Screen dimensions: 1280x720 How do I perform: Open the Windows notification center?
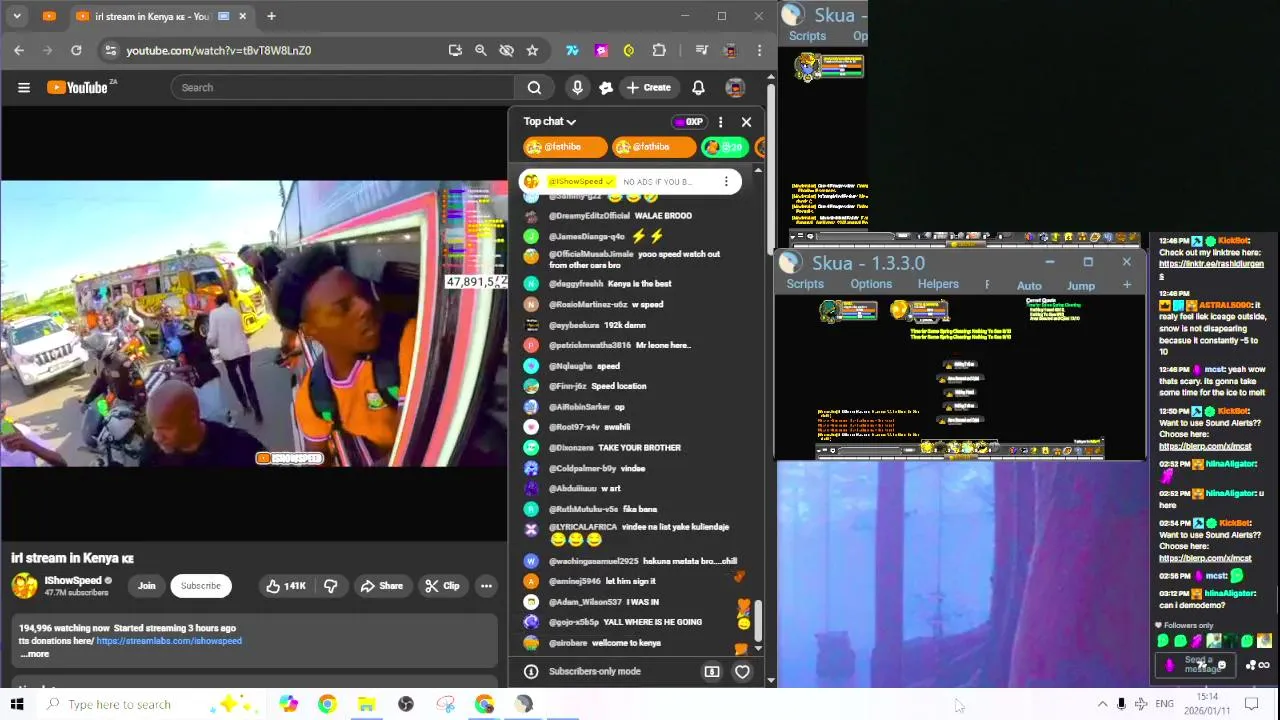(1251, 704)
